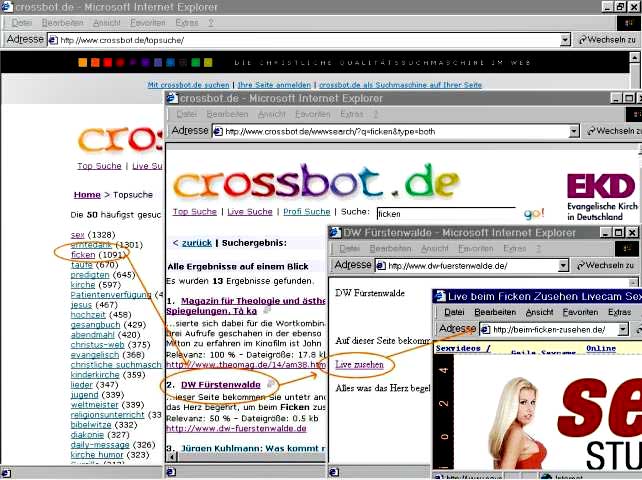Click the IE icon in the DW Fürstenwalde title bar
The width and height of the screenshot is (642, 480).
coord(335,233)
